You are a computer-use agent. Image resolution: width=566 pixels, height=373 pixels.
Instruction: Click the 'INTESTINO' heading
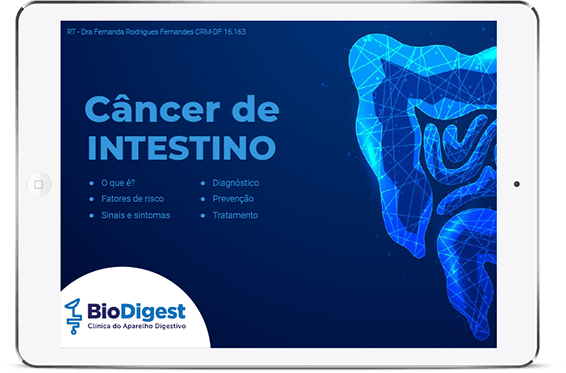[x=182, y=148]
